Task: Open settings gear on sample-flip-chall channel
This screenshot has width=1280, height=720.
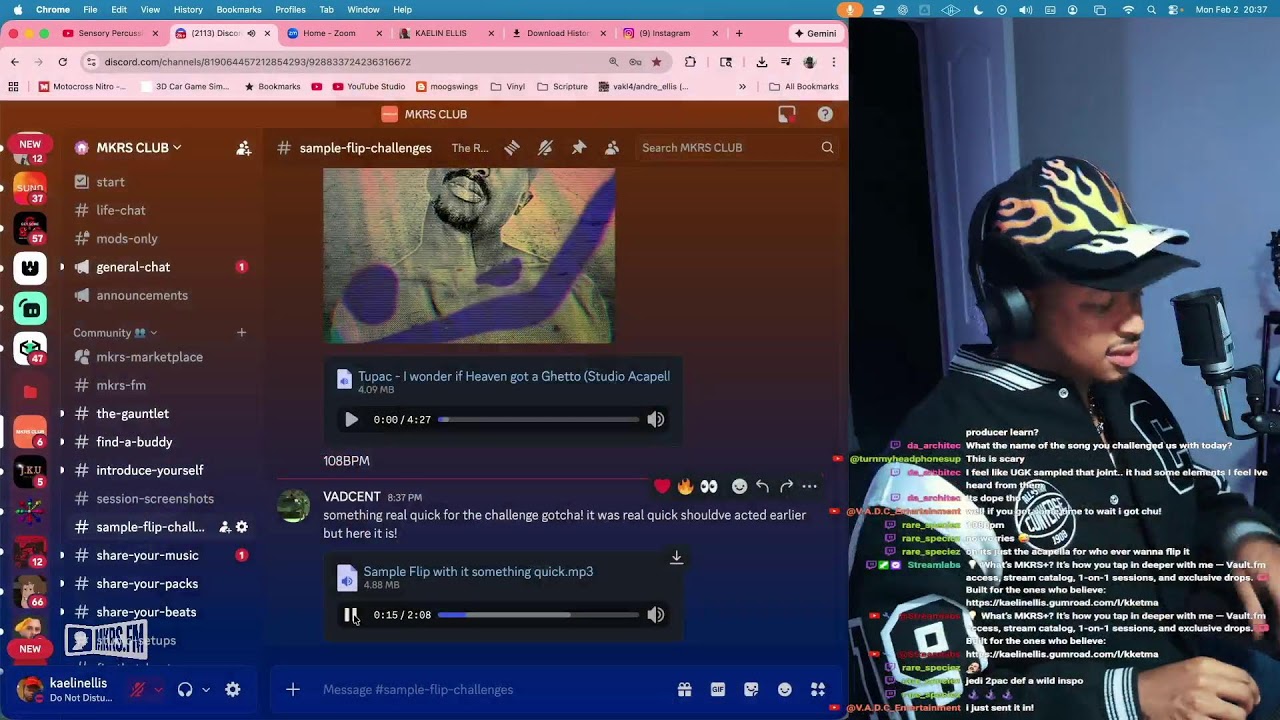Action: coord(242,527)
